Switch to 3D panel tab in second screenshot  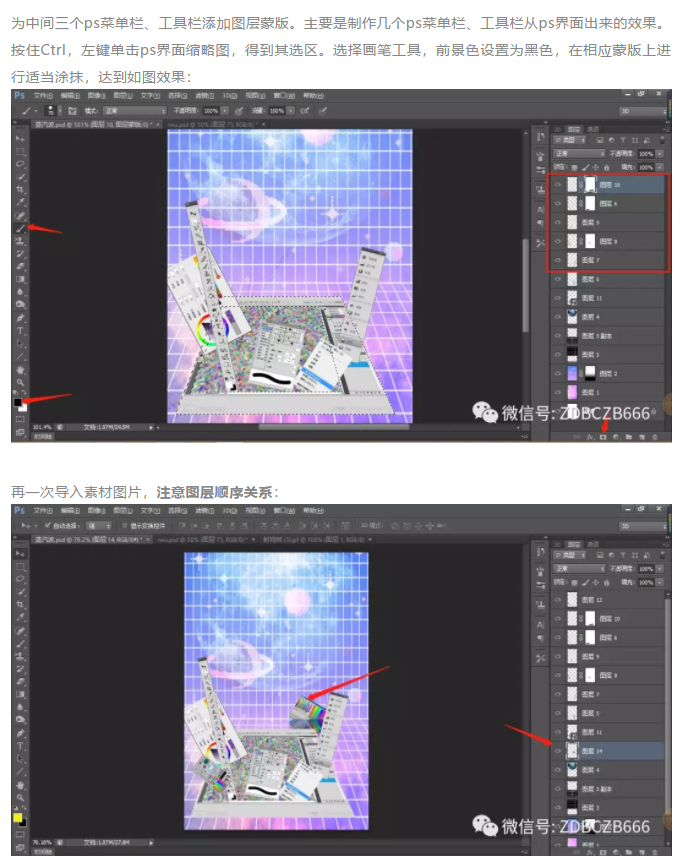click(558, 544)
